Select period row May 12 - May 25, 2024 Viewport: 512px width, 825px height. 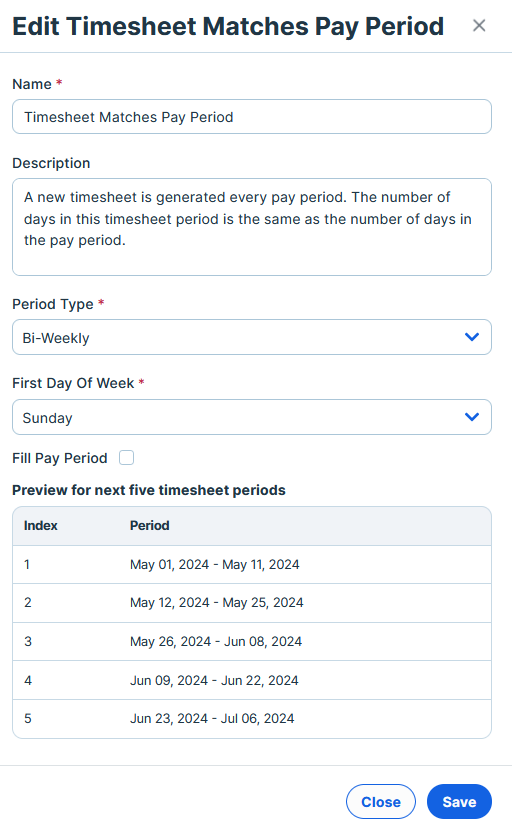[252, 603]
